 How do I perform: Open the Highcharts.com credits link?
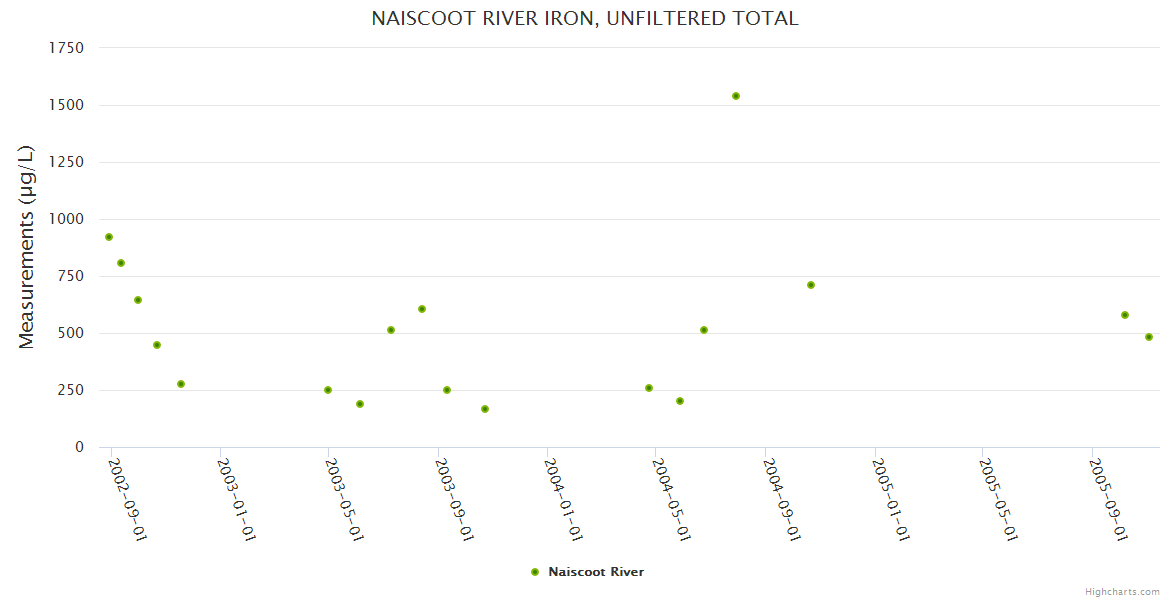point(1122,592)
